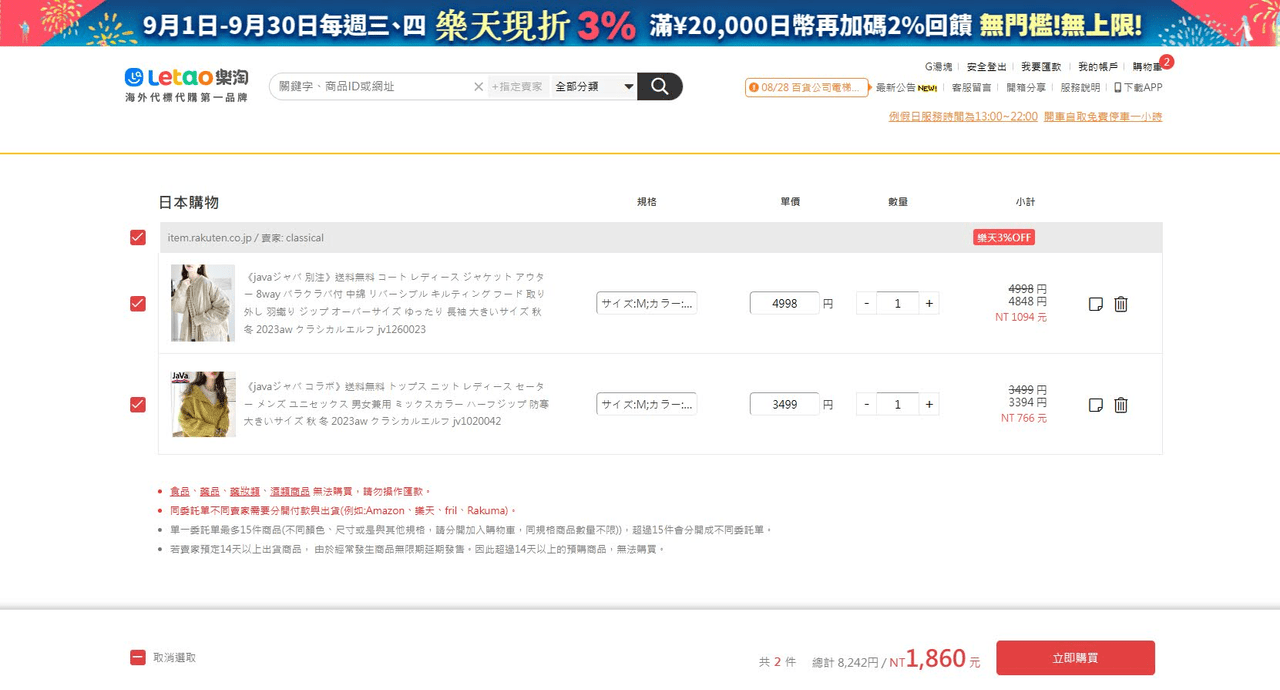Click the quantity field for the coat
This screenshot has height=690, width=1280.
click(898, 303)
